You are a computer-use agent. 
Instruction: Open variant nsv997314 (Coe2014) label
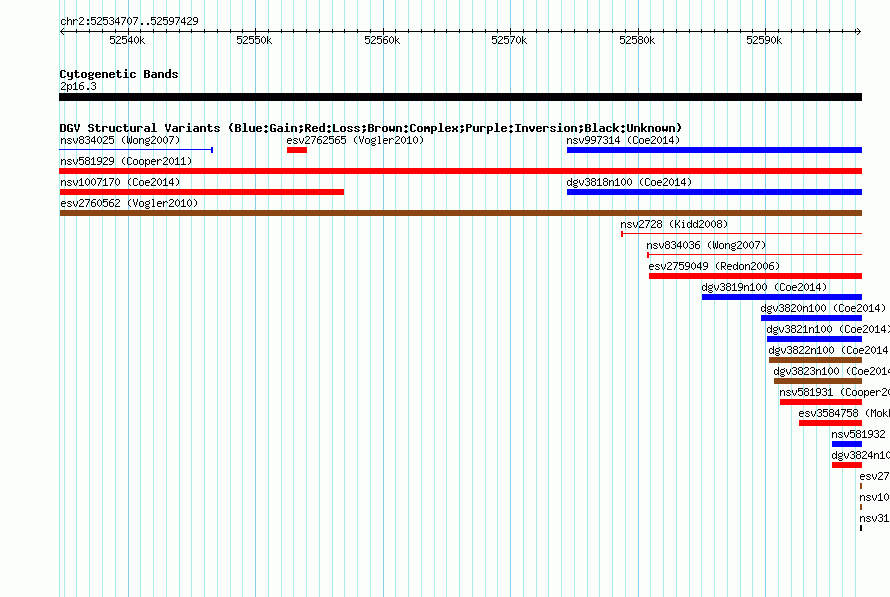coord(623,140)
